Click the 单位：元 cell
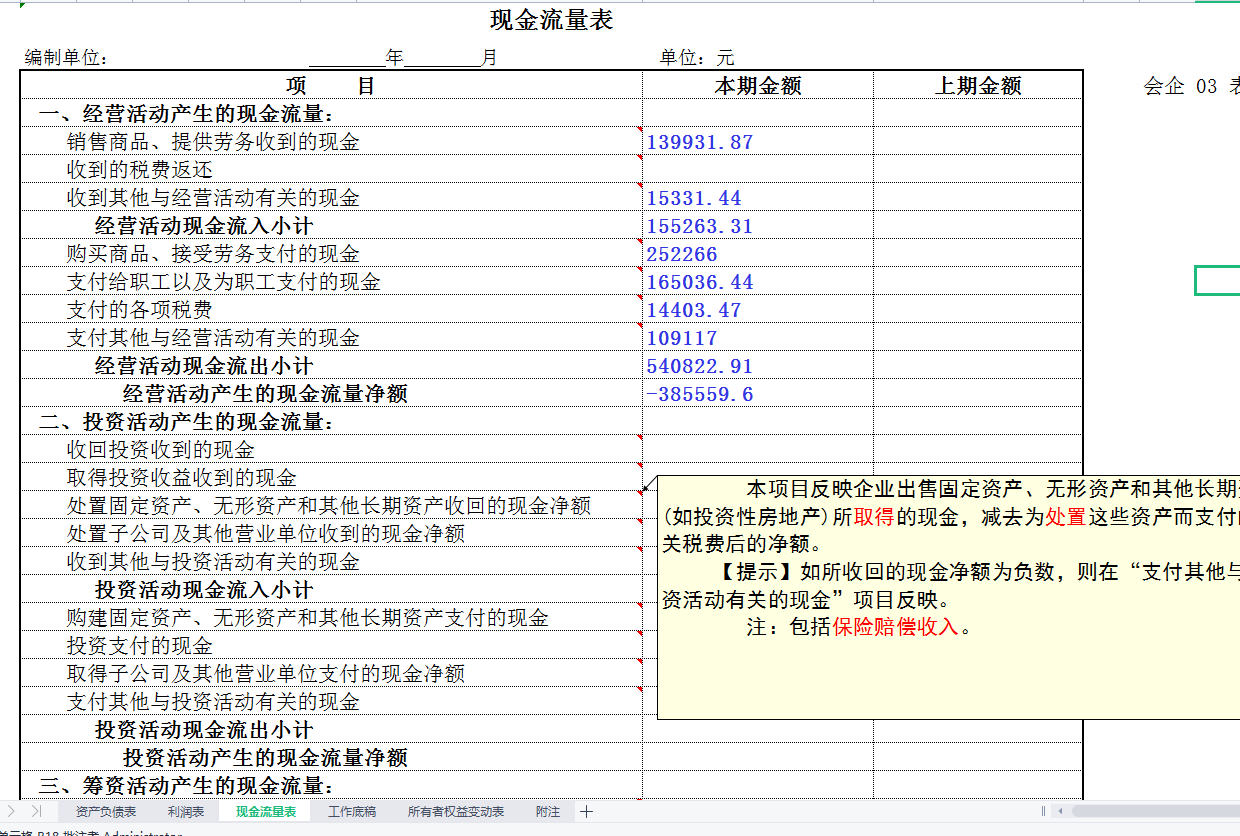Screen dimensions: 1240x836 point(697,58)
